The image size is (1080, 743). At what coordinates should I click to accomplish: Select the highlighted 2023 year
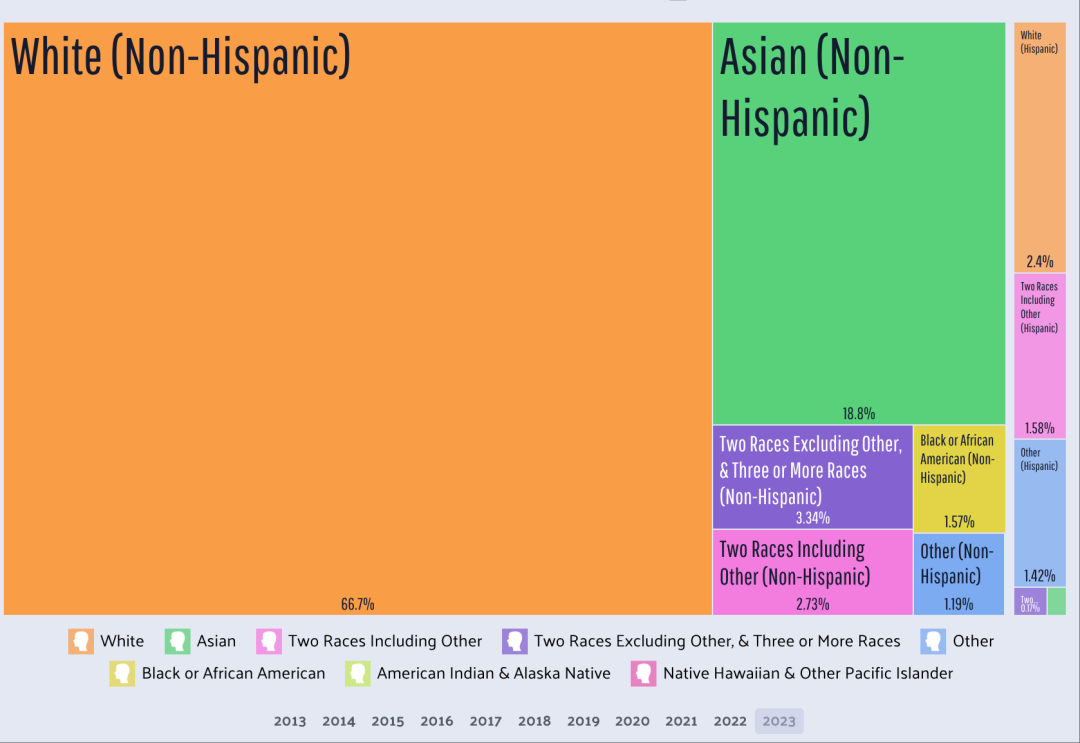click(x=779, y=721)
